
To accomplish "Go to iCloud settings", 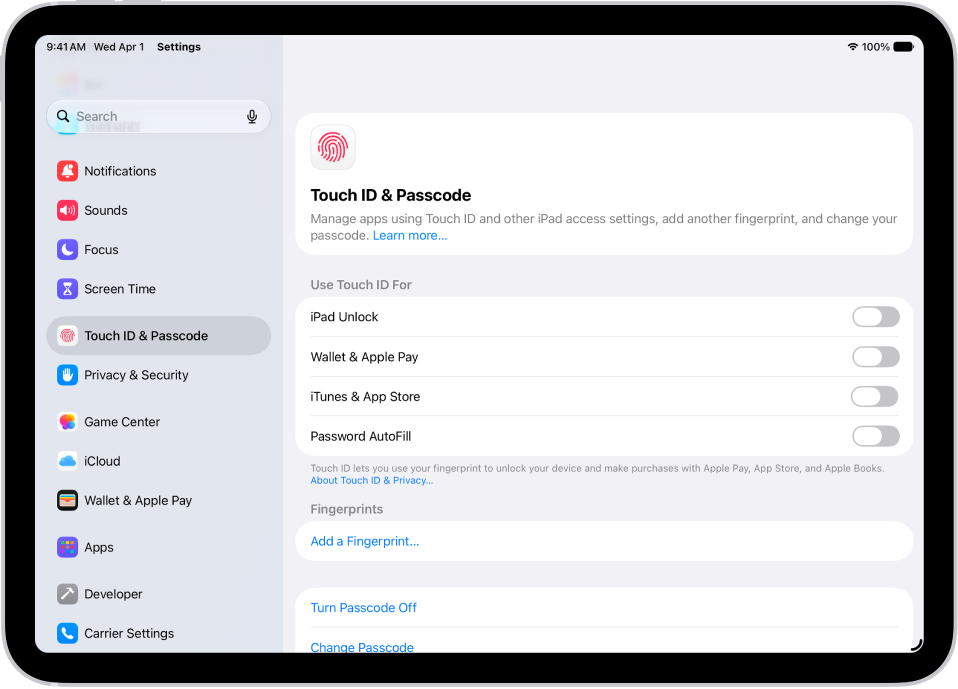I will [159, 461].
